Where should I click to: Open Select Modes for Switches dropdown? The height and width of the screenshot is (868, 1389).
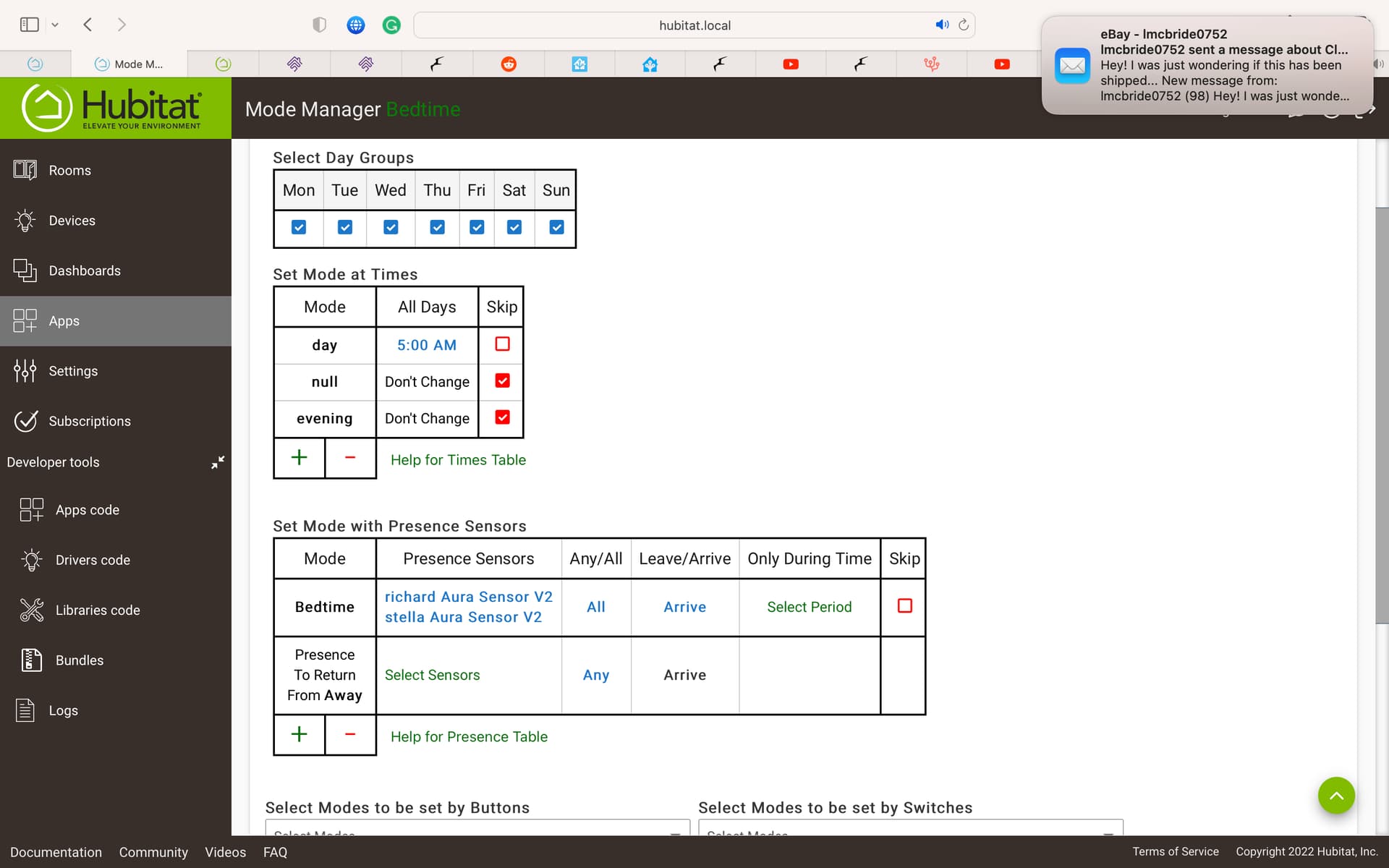click(x=910, y=828)
